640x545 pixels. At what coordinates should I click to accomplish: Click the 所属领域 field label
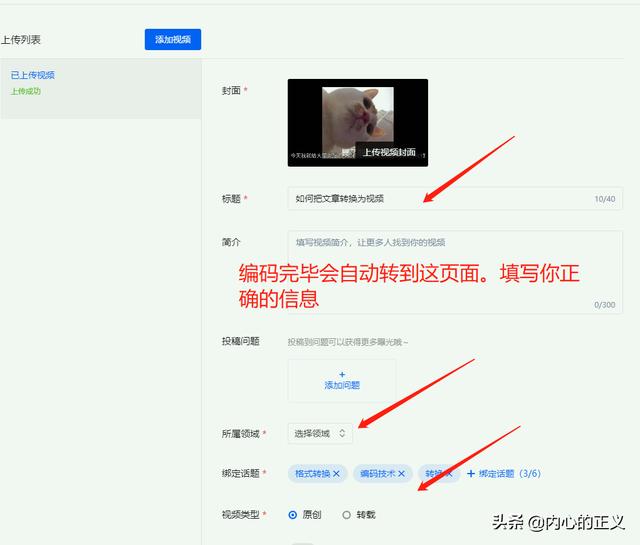click(x=241, y=434)
